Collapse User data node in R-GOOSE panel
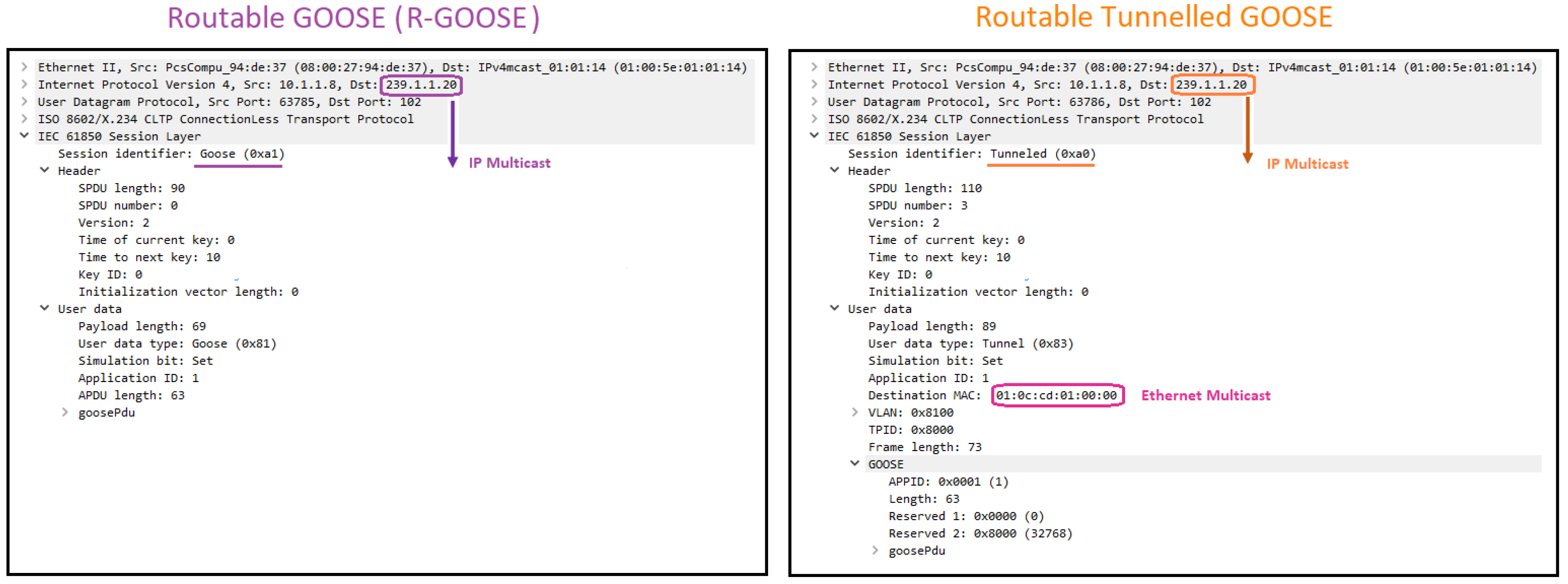The width and height of the screenshot is (1568, 584). pyautogui.click(x=44, y=308)
